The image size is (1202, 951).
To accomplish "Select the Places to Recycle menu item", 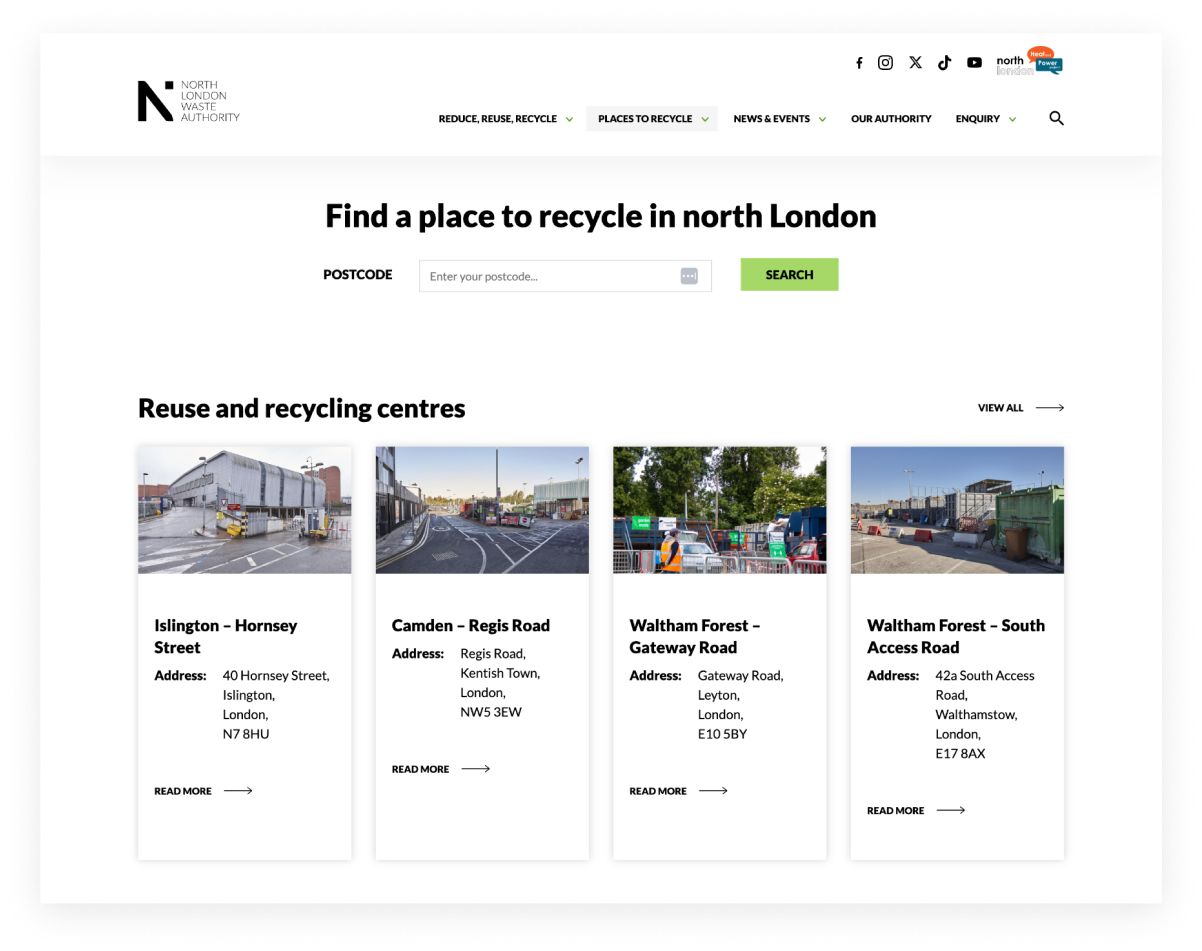I will (644, 118).
